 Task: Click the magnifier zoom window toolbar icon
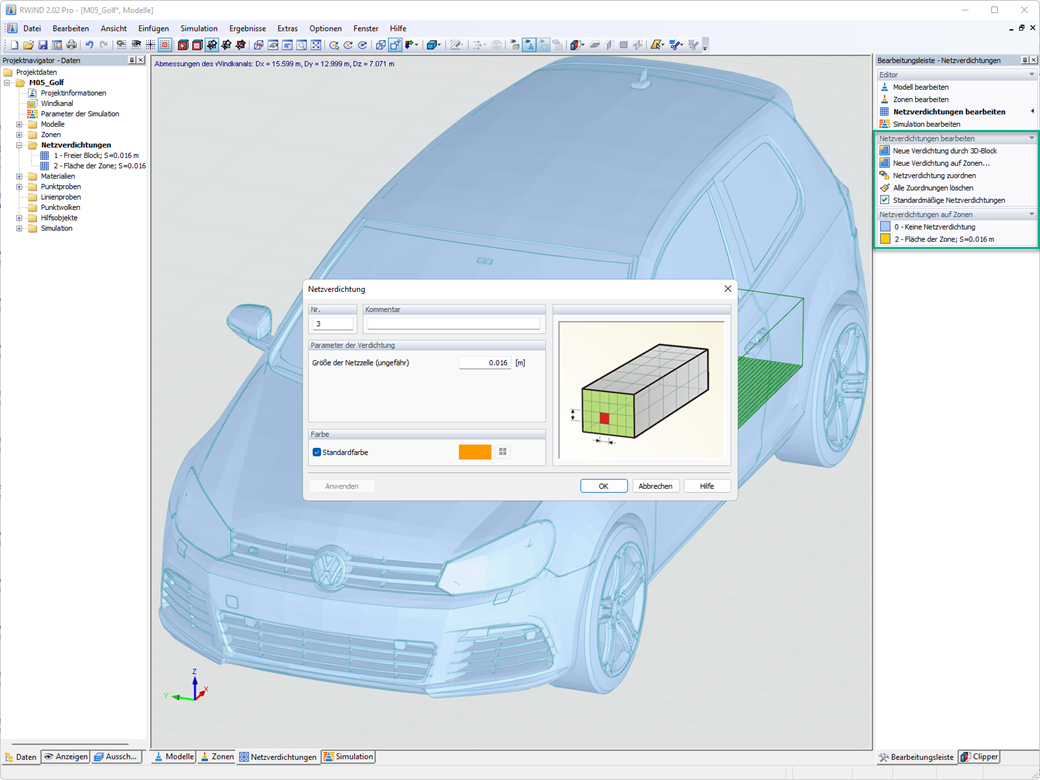[x=302, y=45]
